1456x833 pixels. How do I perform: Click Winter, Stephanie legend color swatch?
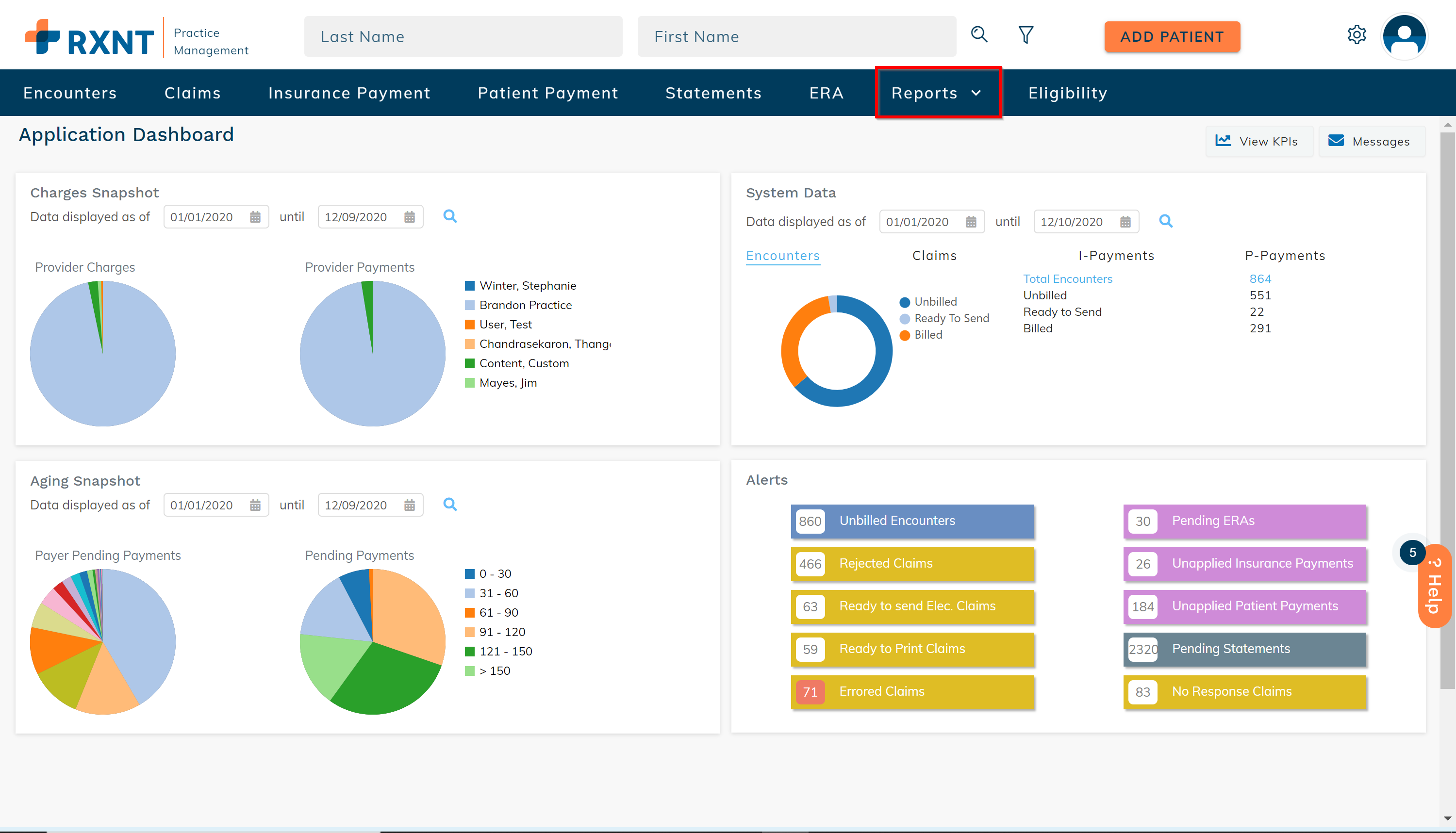[470, 285]
